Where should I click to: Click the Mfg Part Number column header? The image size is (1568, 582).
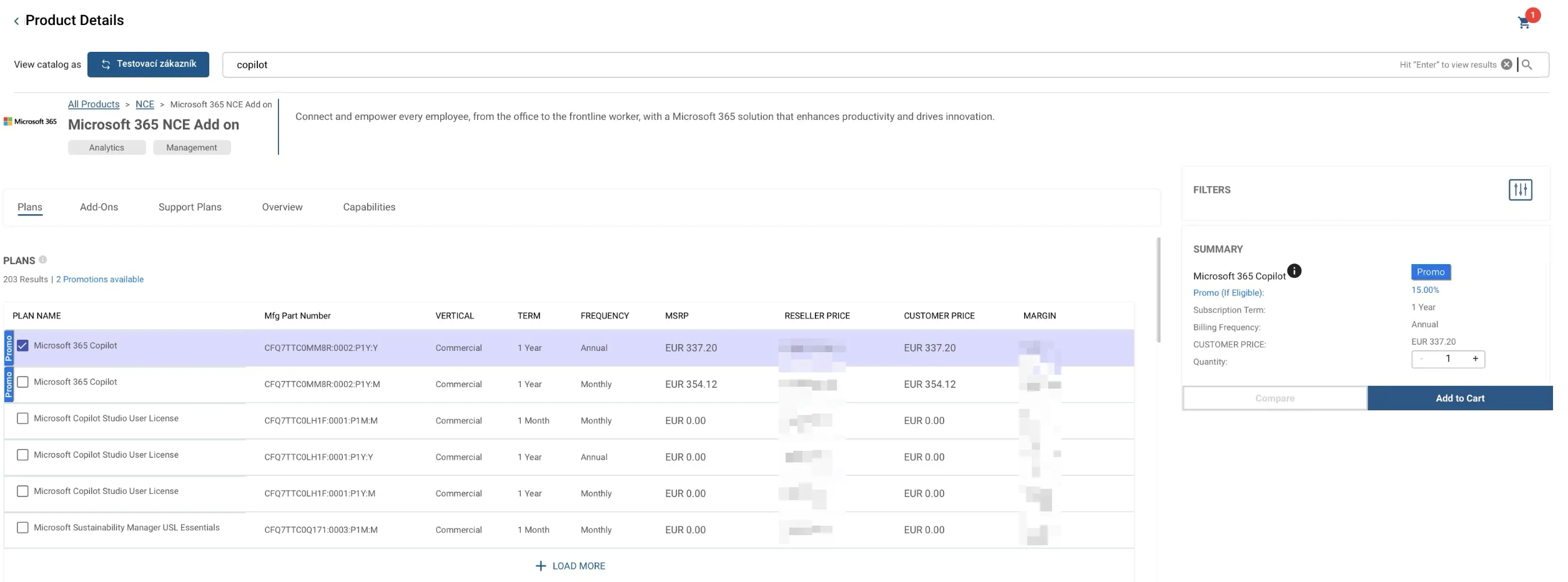[297, 315]
